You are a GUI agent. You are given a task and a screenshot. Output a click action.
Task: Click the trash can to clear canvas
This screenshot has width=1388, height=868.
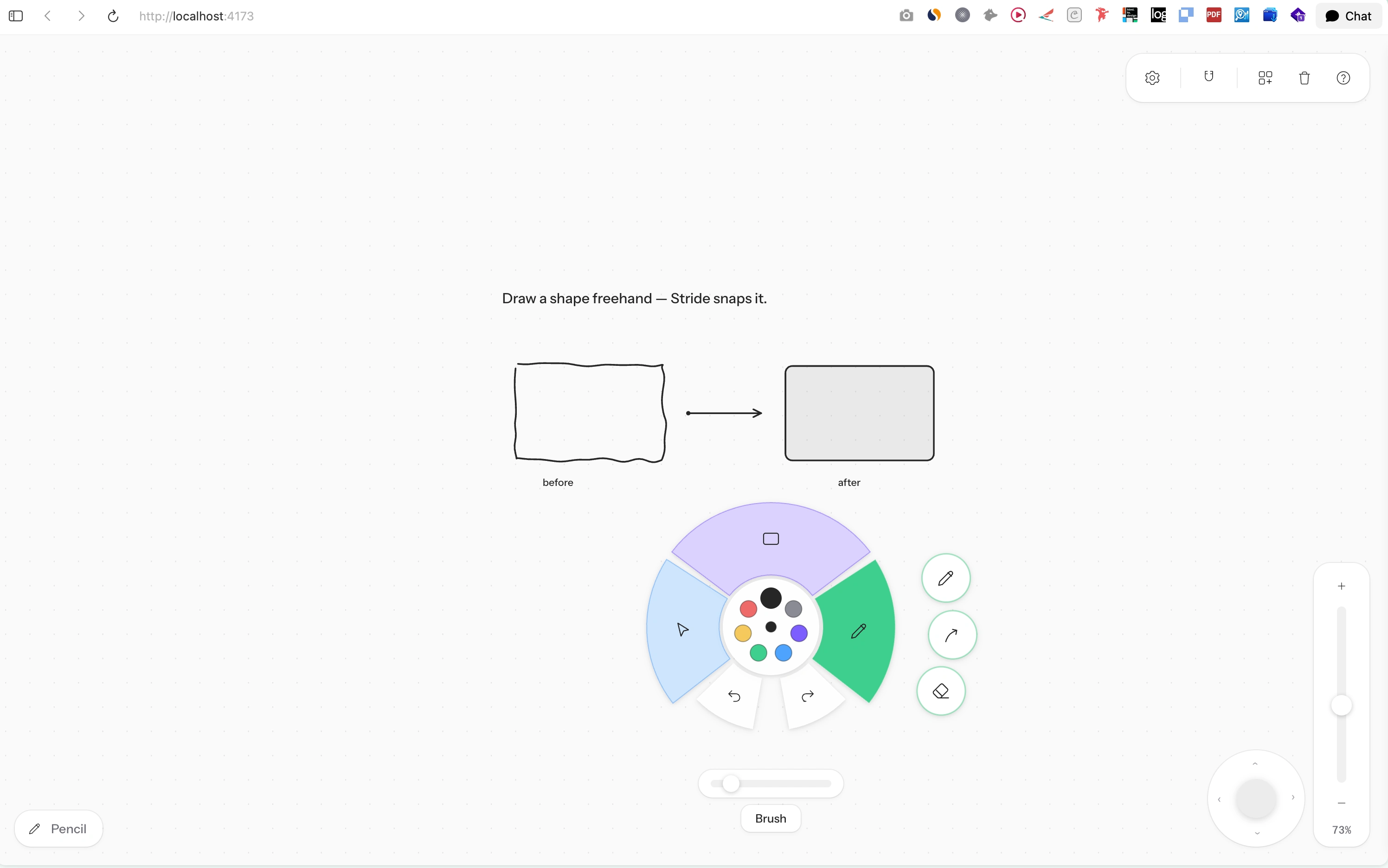coord(1304,78)
